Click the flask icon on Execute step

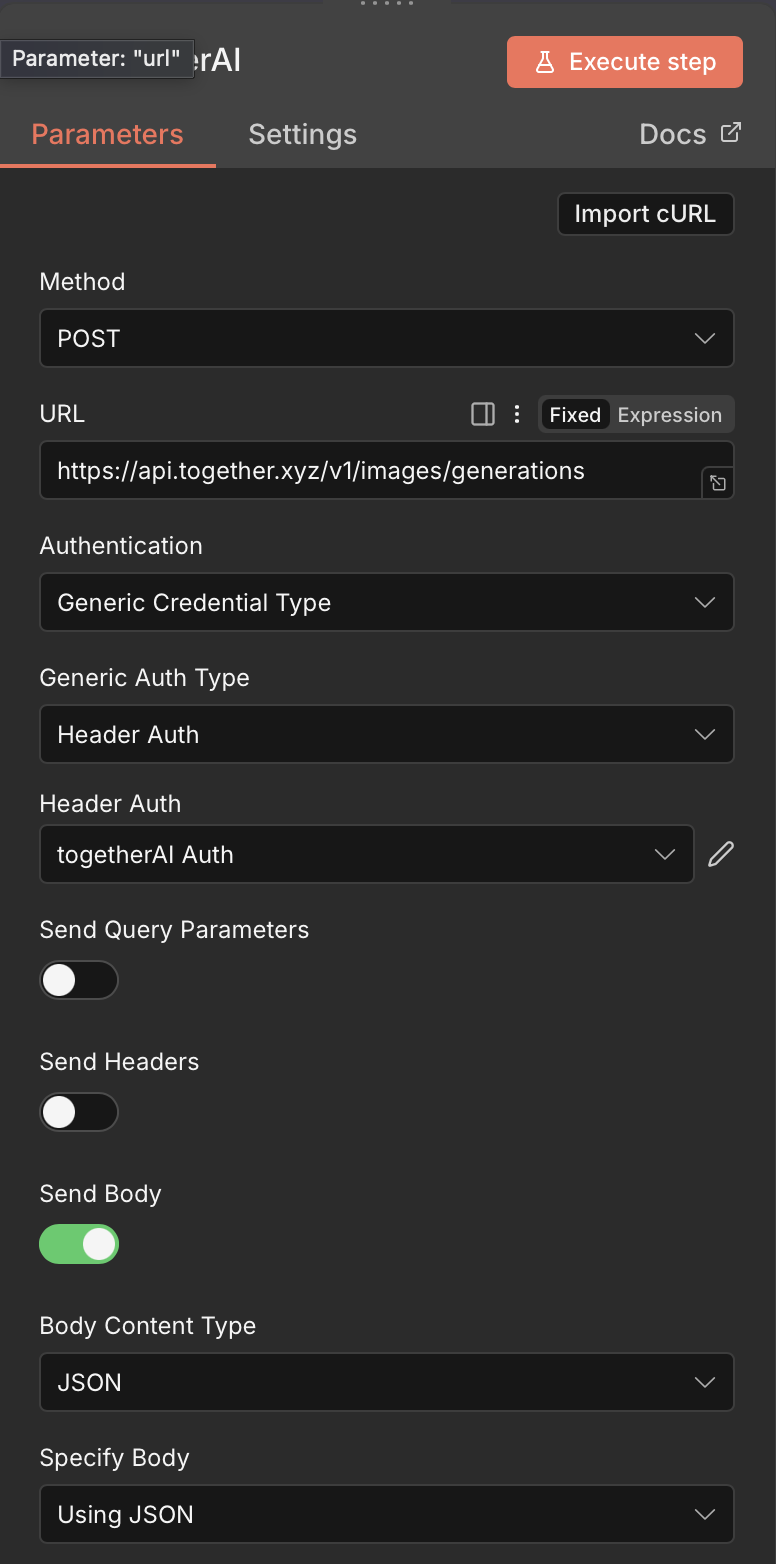(x=544, y=62)
